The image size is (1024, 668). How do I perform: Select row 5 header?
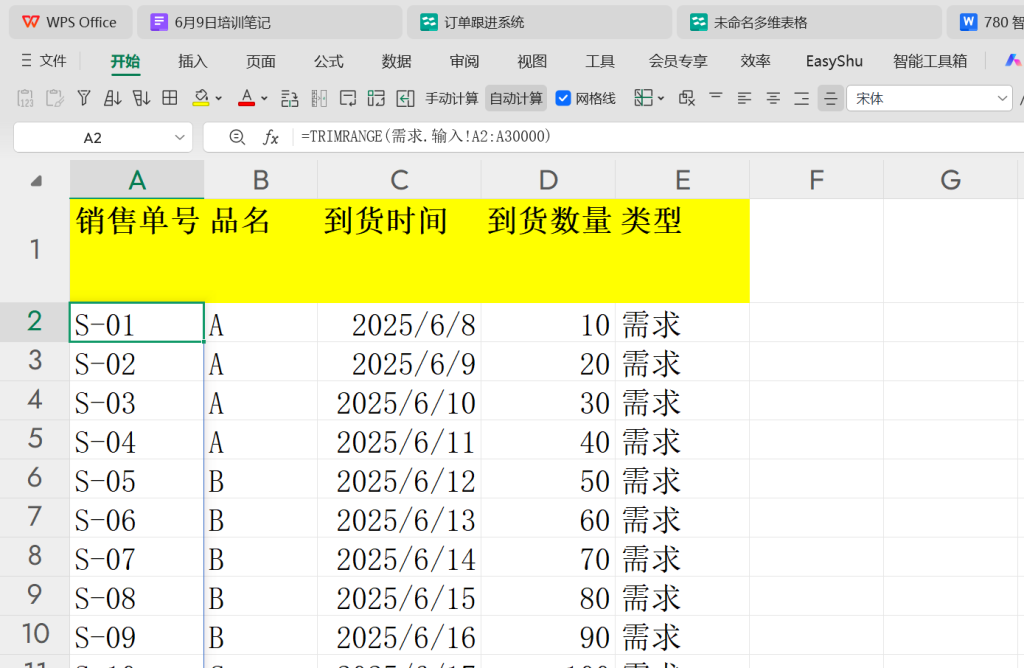(35, 439)
